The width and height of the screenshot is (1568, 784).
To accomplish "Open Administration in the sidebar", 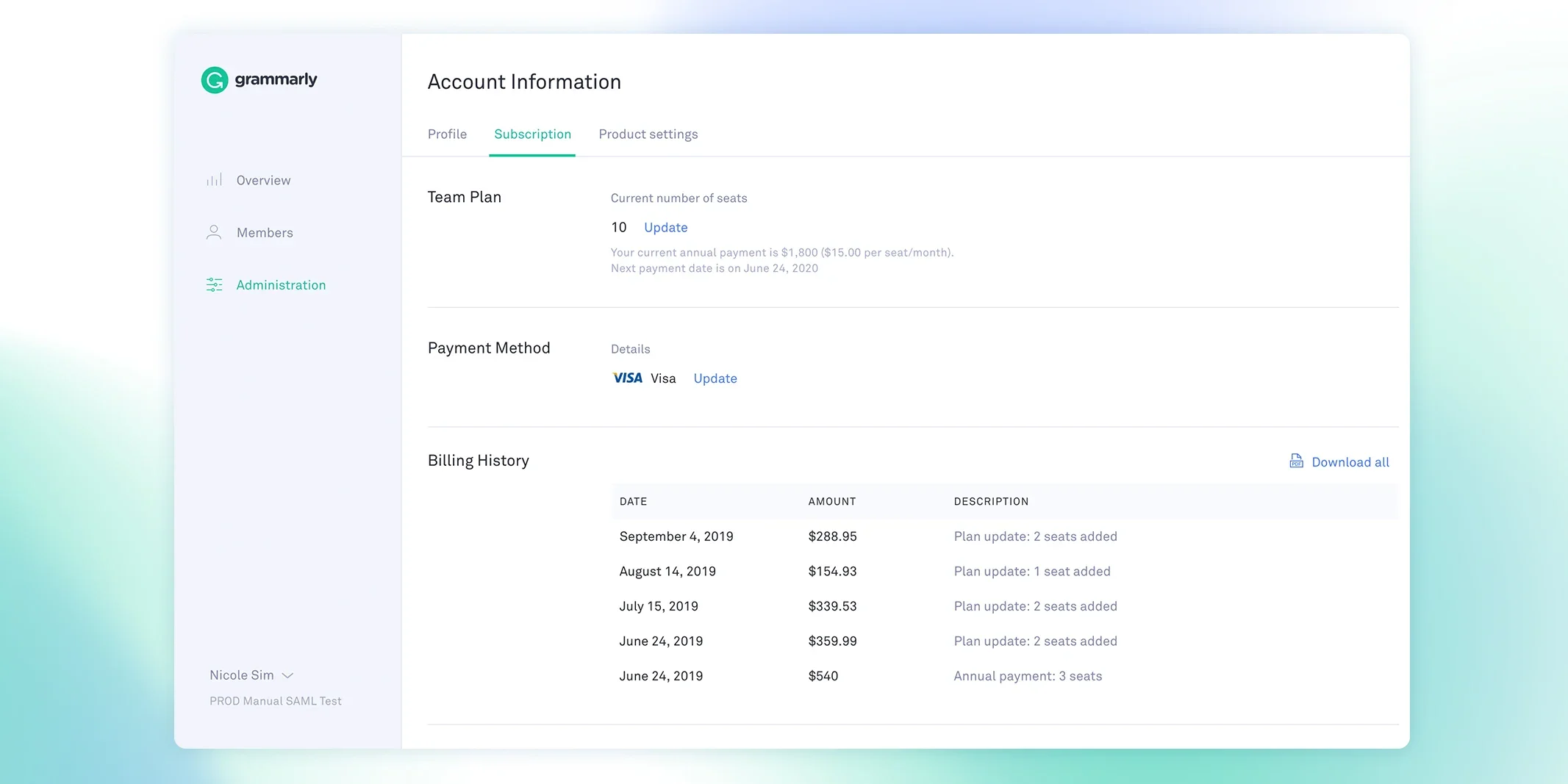I will pos(281,285).
